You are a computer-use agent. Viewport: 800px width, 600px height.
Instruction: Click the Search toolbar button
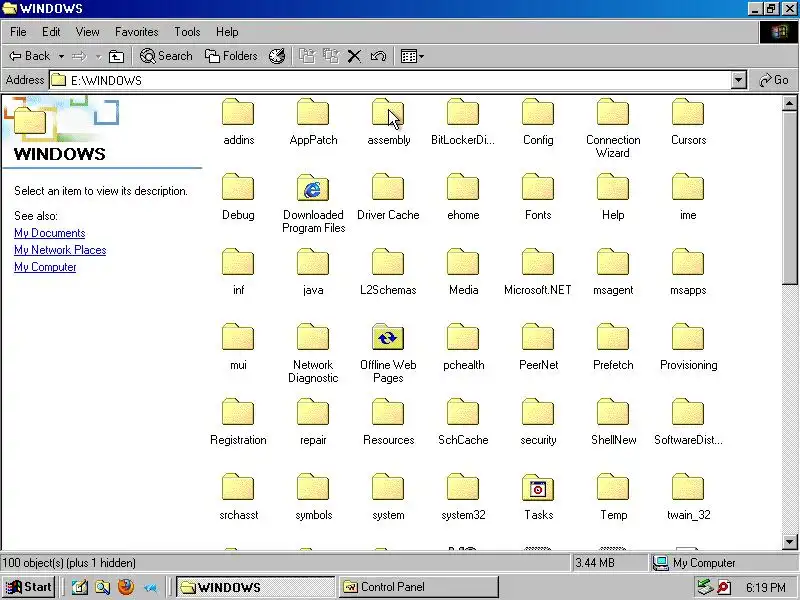point(166,56)
